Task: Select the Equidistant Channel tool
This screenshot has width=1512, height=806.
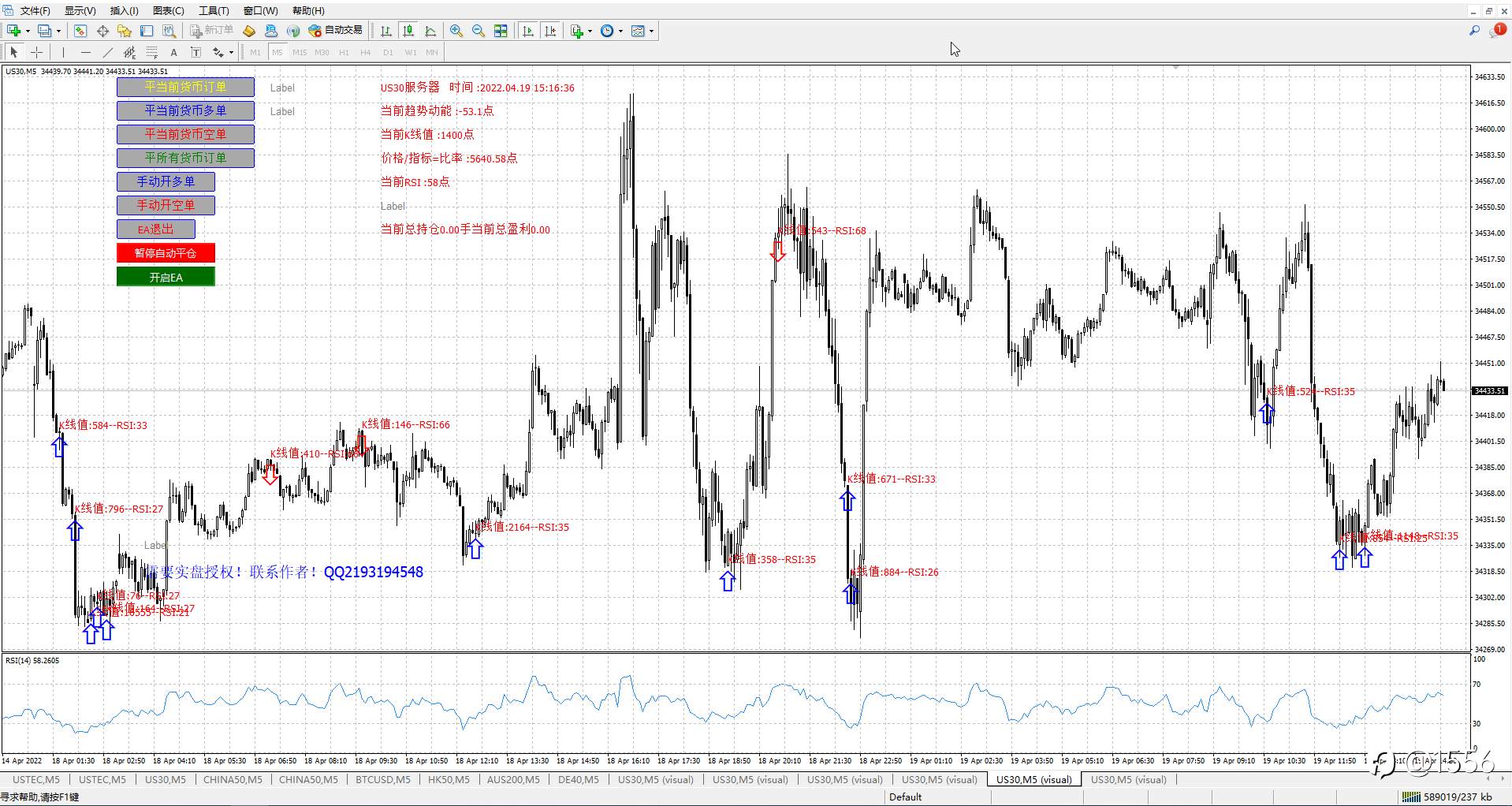Action: pyautogui.click(x=129, y=52)
